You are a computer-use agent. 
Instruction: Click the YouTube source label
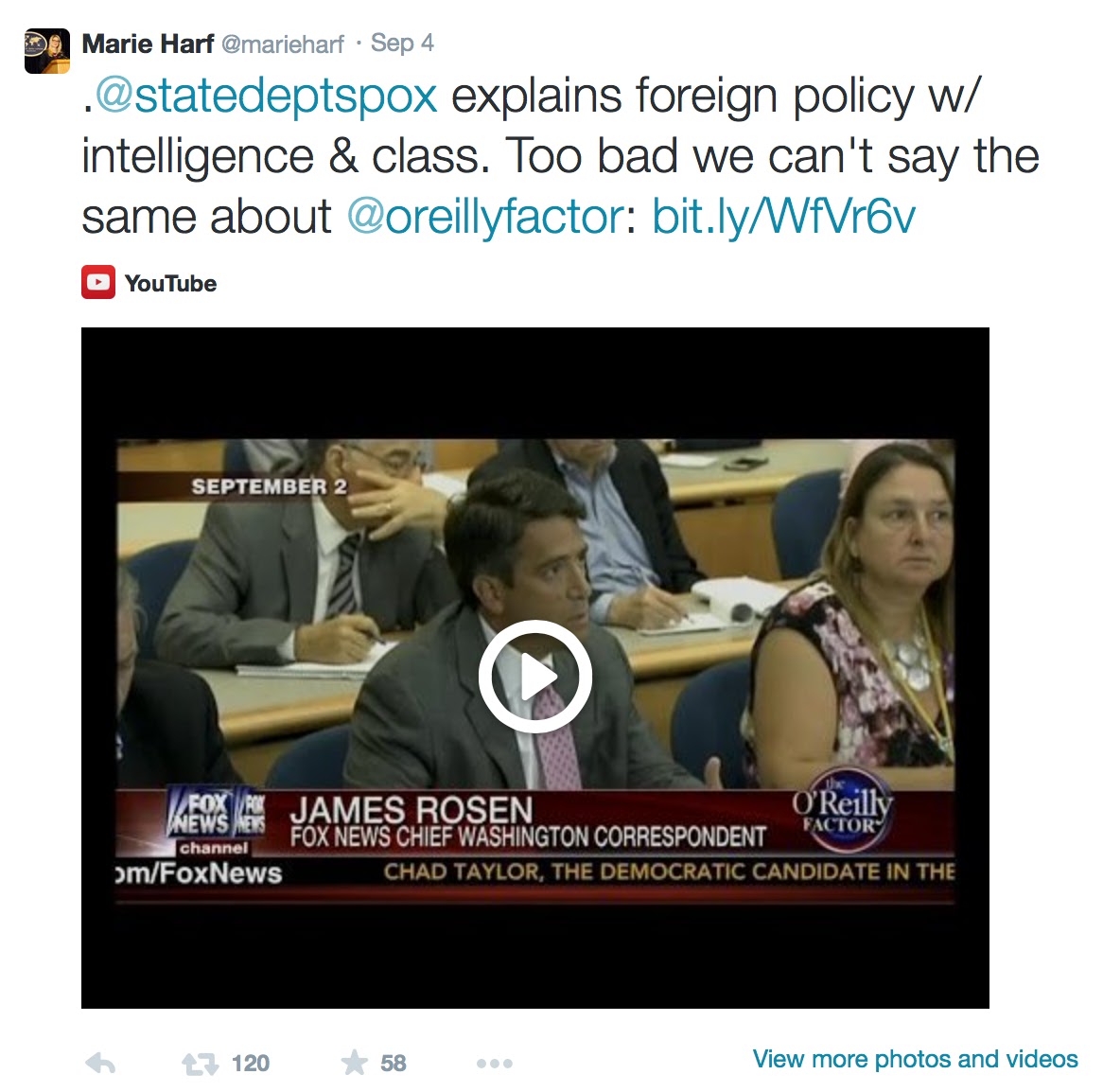click(x=171, y=284)
